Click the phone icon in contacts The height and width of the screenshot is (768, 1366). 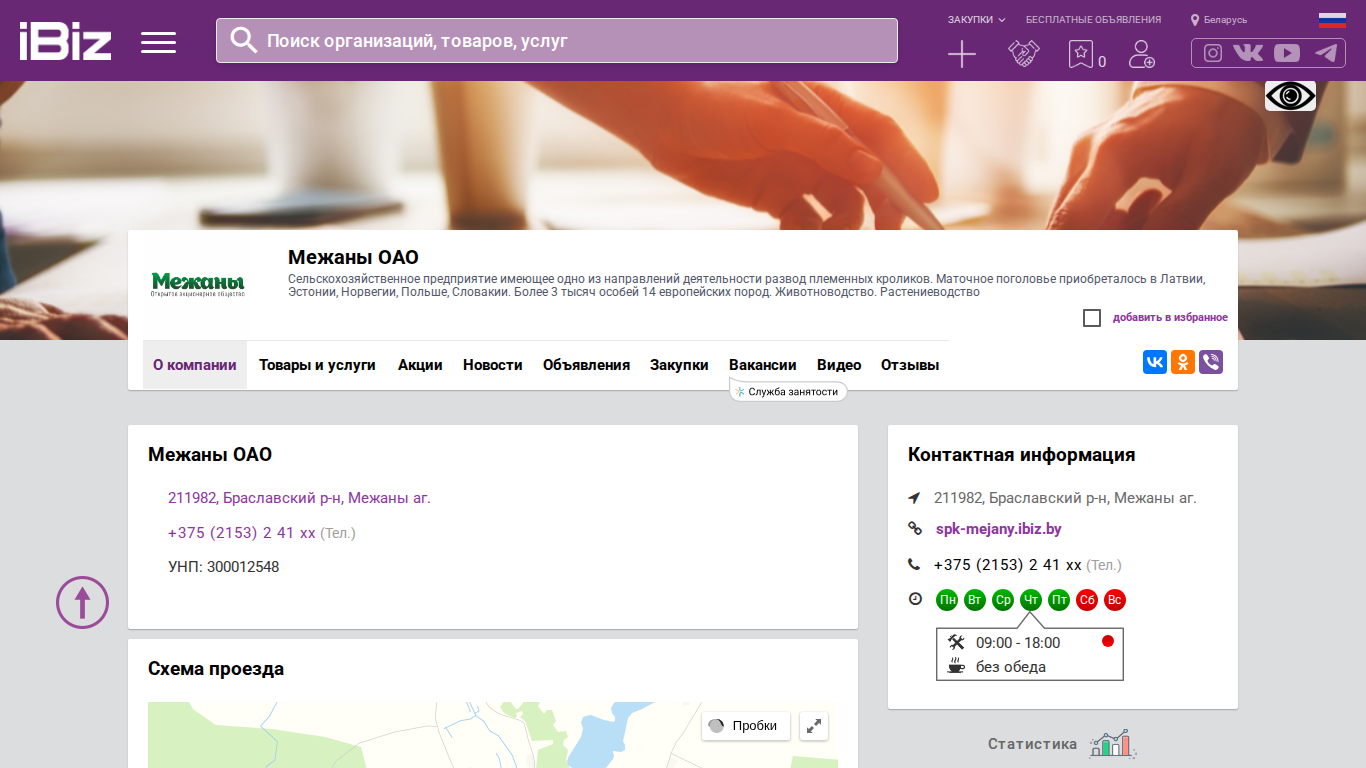914,565
